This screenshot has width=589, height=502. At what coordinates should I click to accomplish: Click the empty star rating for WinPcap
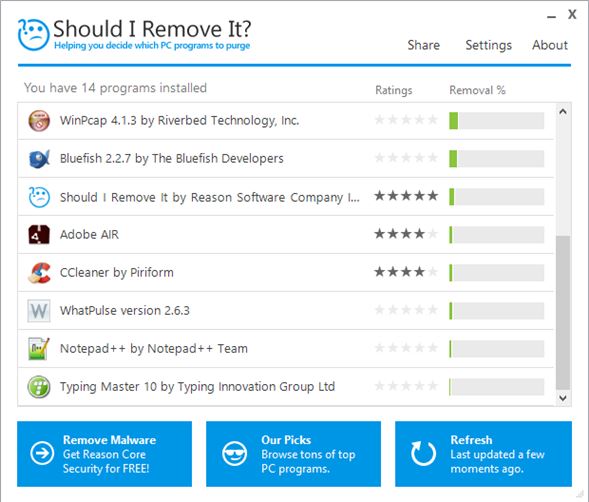pos(406,120)
